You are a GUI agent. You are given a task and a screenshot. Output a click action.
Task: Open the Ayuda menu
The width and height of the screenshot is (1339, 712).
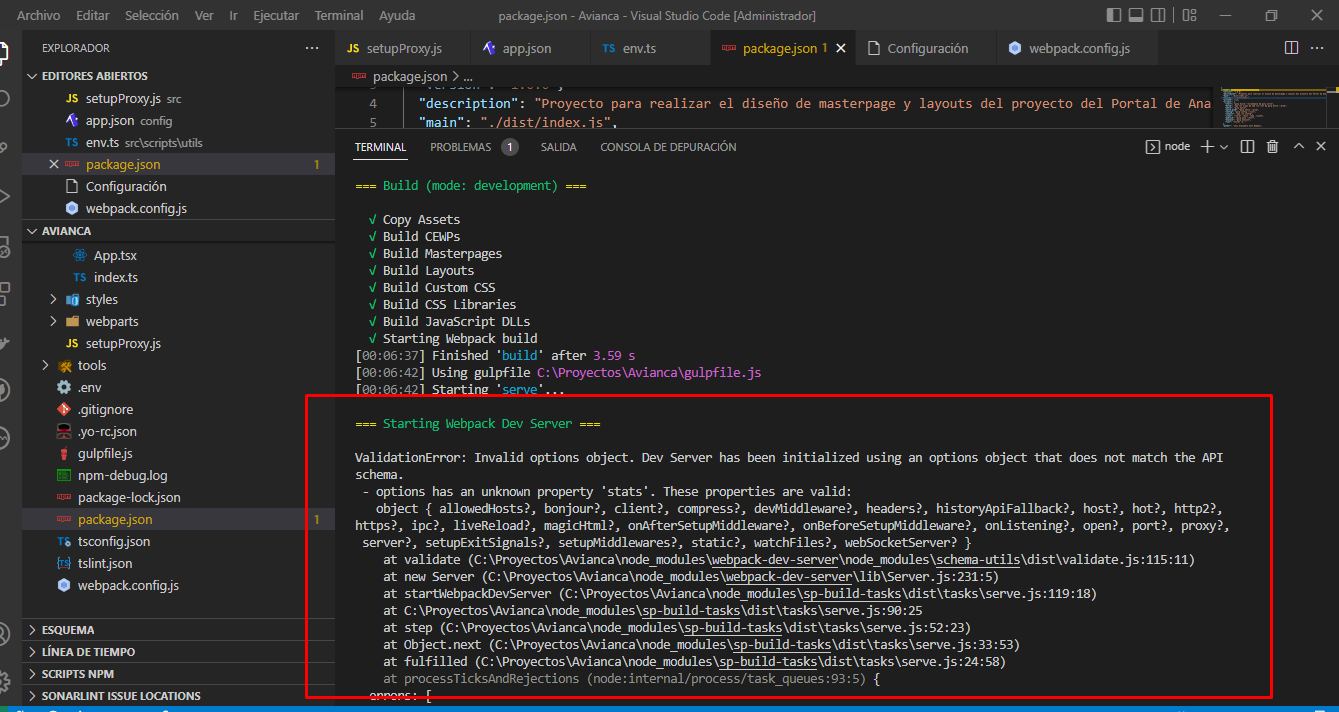(x=397, y=16)
